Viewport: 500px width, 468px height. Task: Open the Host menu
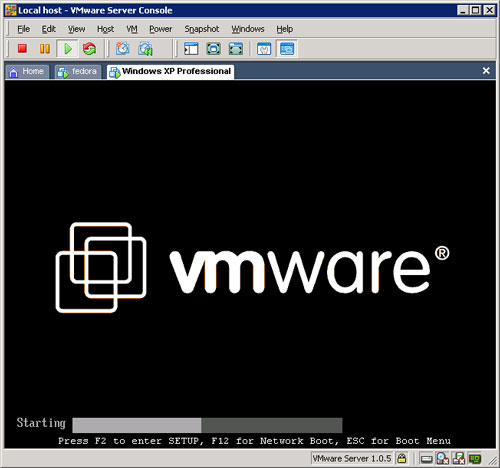(105, 29)
